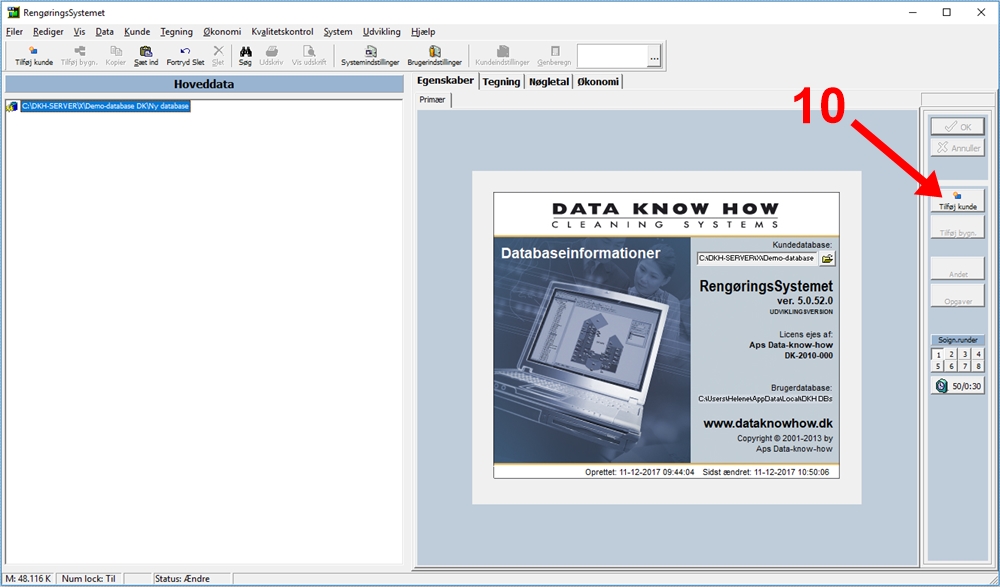
Task: Click the Andet button
Action: point(957,268)
